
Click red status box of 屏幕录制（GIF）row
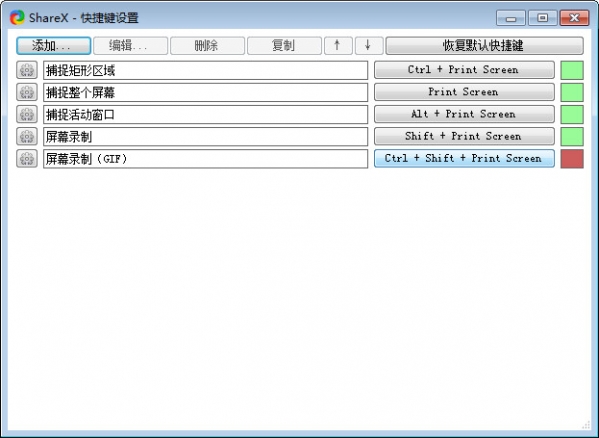[572, 159]
